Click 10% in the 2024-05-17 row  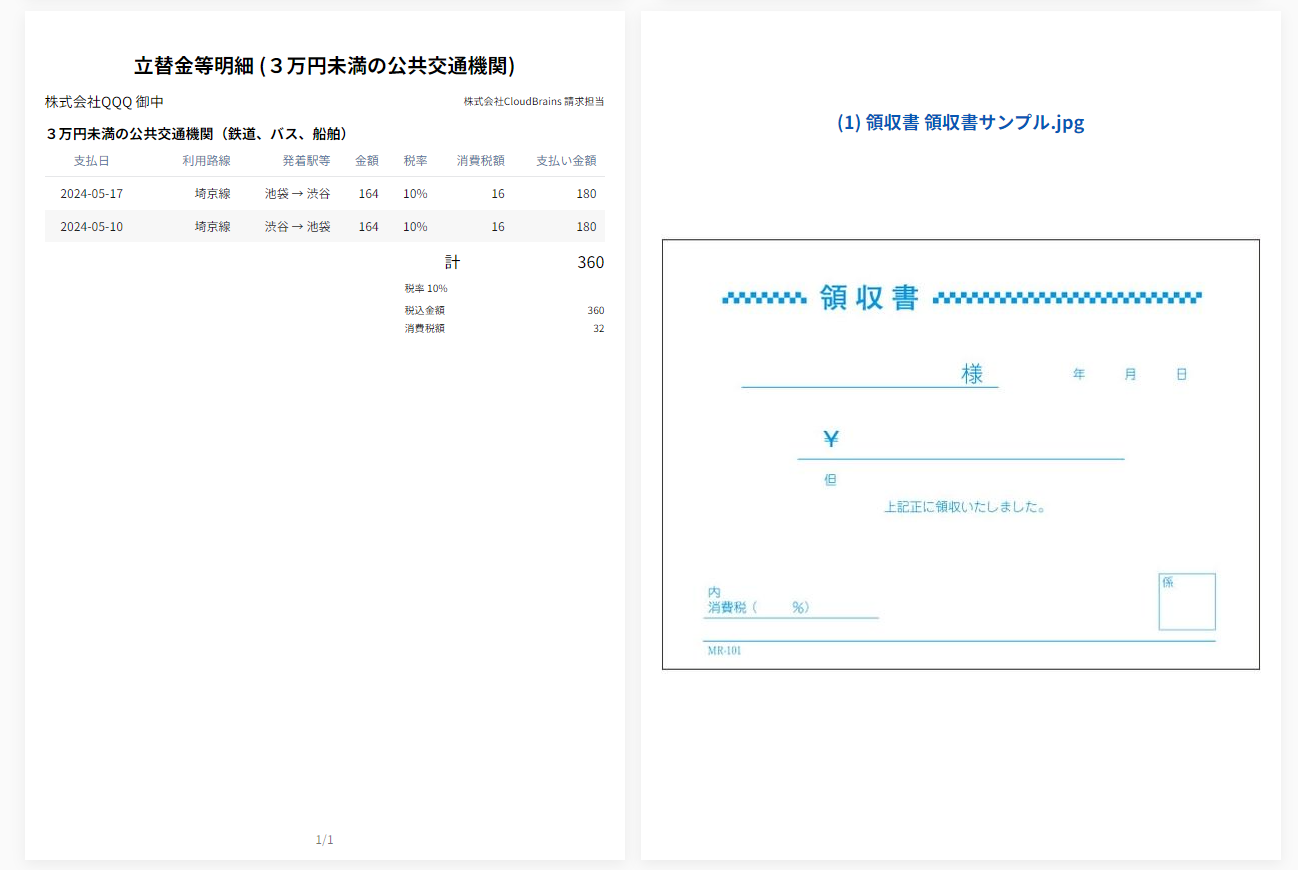415,193
